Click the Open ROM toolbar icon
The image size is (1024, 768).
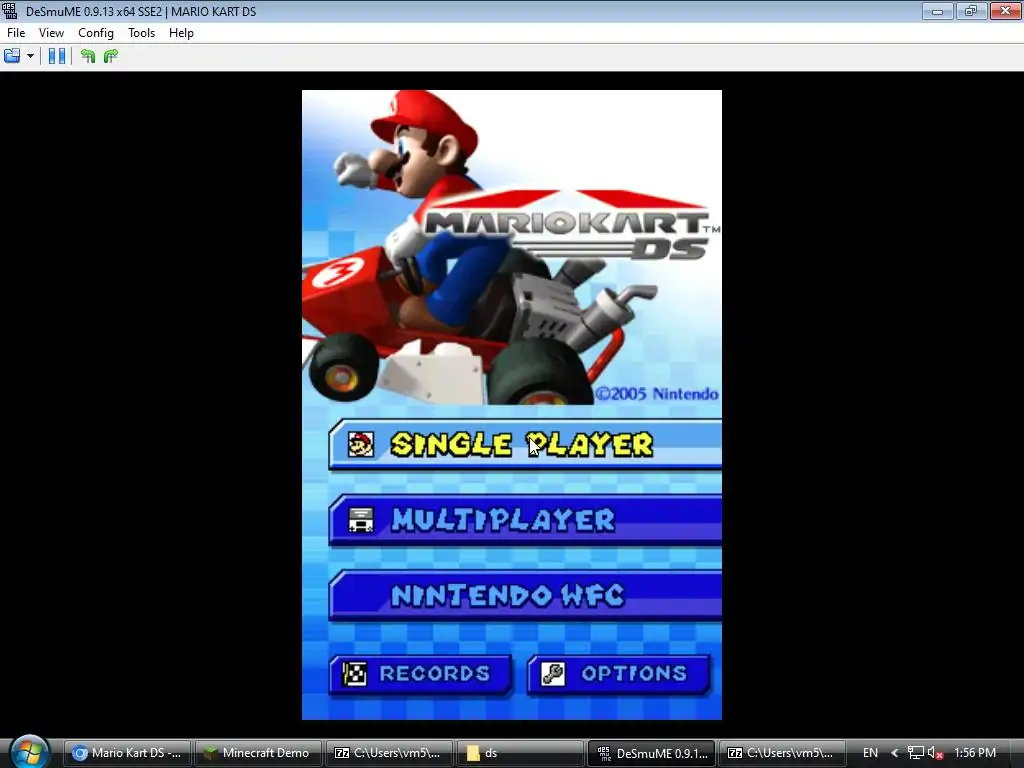click(x=12, y=56)
